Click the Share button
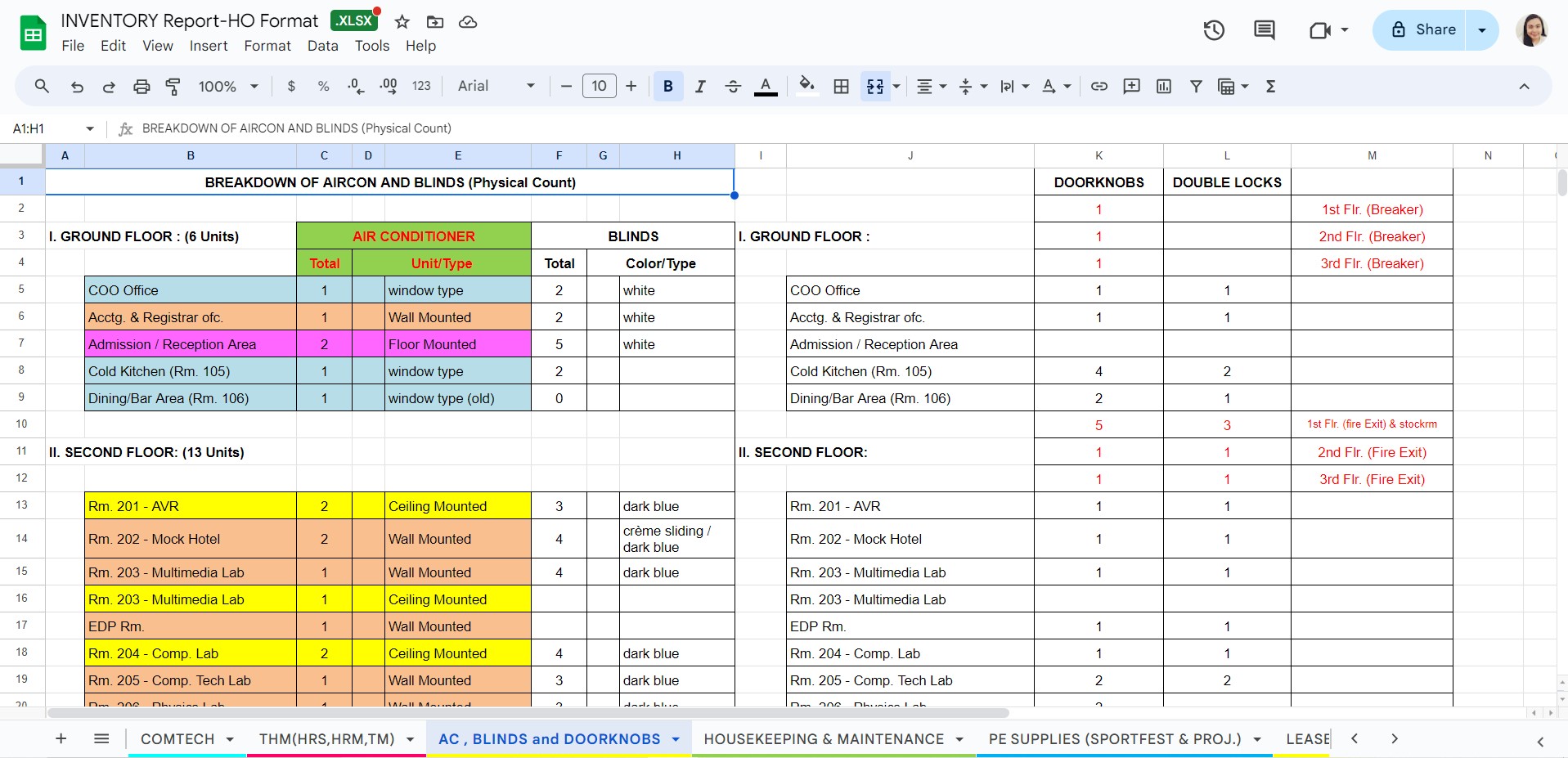1568x758 pixels. click(x=1418, y=30)
